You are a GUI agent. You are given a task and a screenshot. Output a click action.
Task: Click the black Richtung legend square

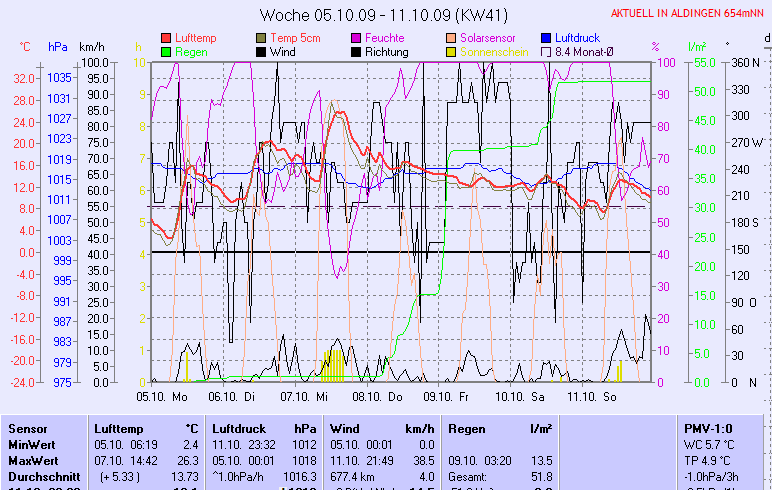355,51
